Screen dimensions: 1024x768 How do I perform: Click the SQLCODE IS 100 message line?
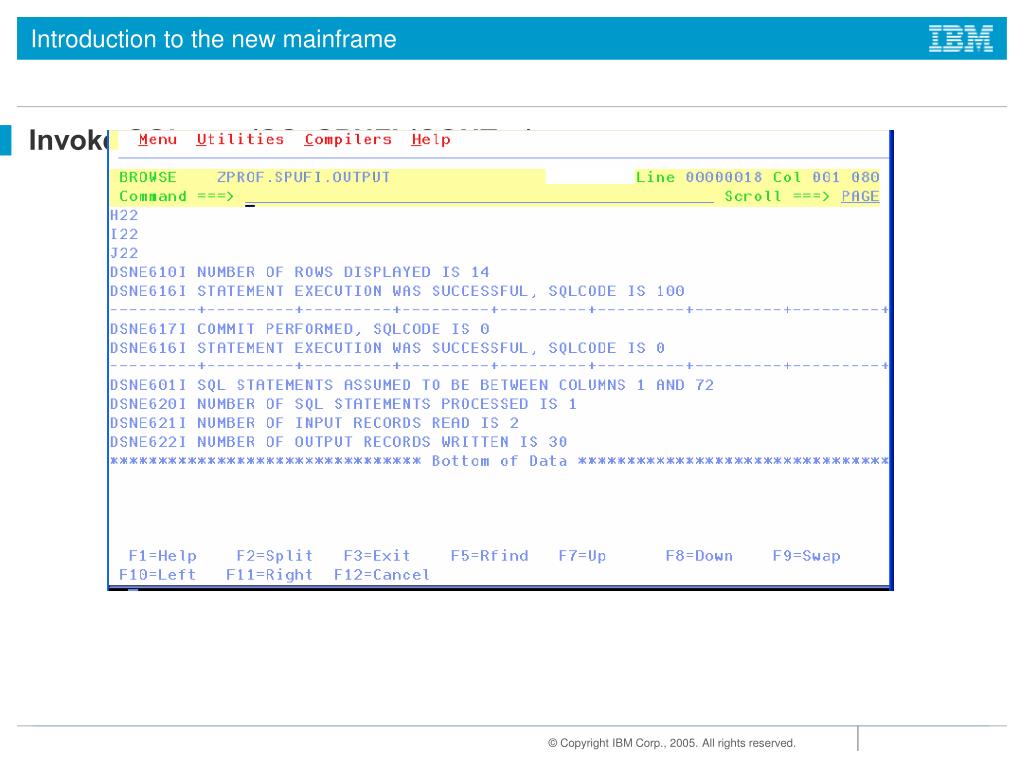click(x=397, y=291)
